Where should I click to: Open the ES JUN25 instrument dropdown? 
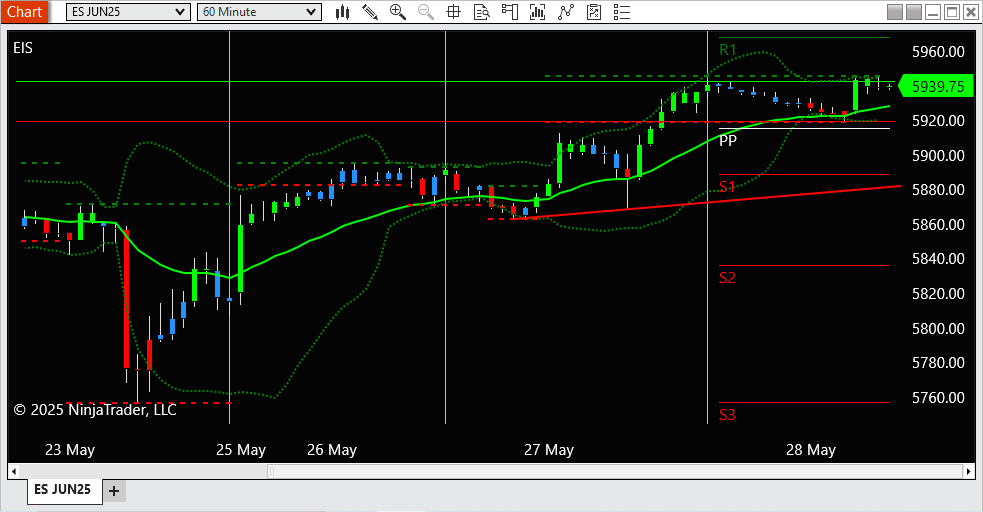click(x=128, y=12)
